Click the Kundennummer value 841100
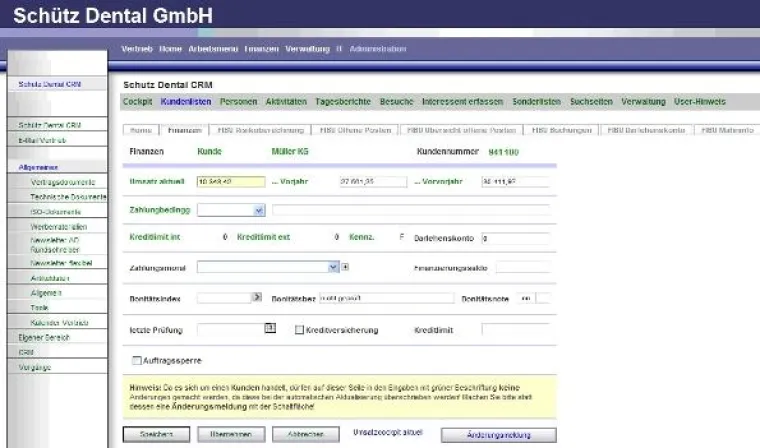Image resolution: width=760 pixels, height=448 pixels. (504, 152)
